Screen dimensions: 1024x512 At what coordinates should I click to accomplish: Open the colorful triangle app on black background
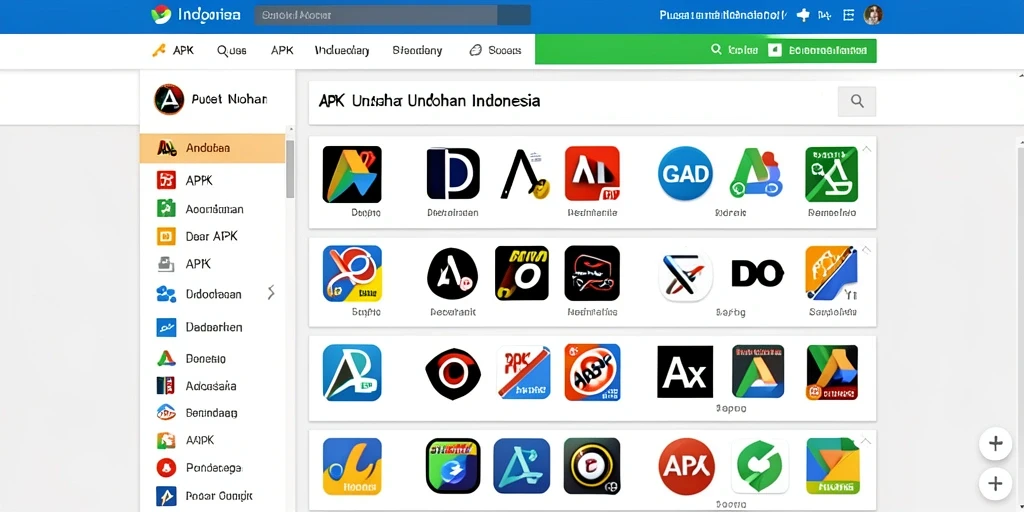tap(352, 174)
